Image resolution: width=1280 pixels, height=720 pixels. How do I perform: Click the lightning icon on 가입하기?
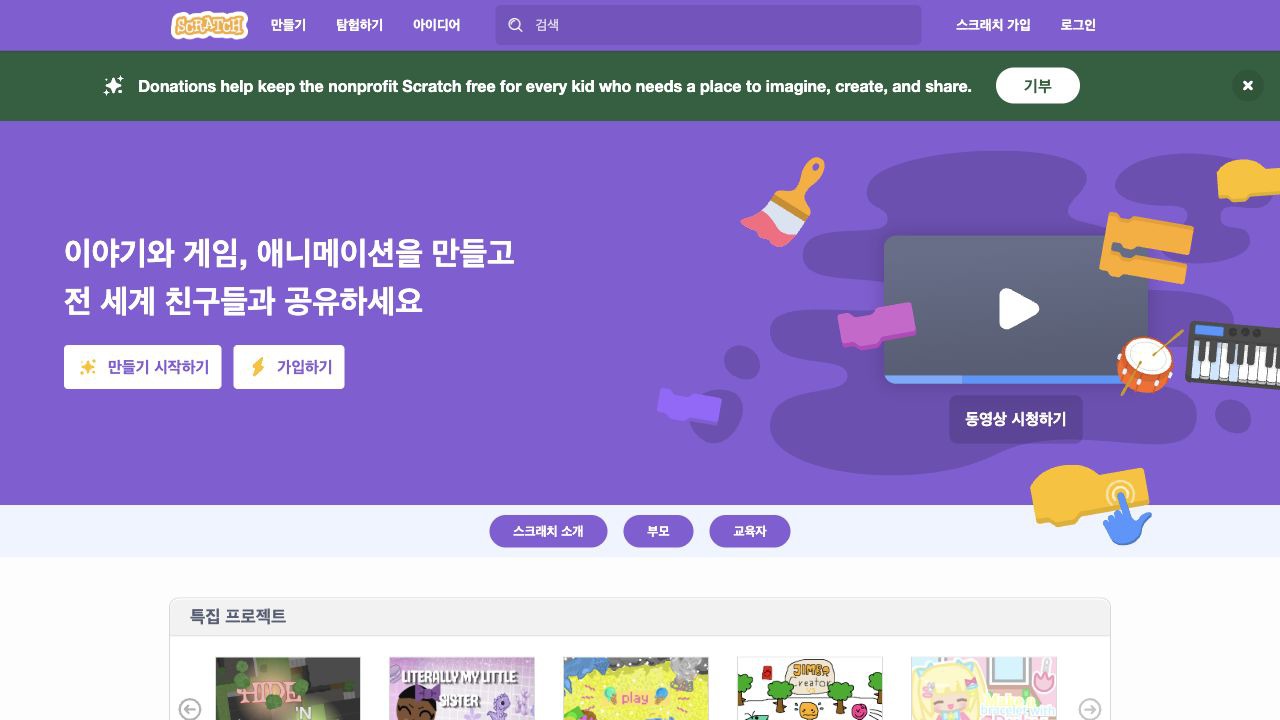pos(257,367)
